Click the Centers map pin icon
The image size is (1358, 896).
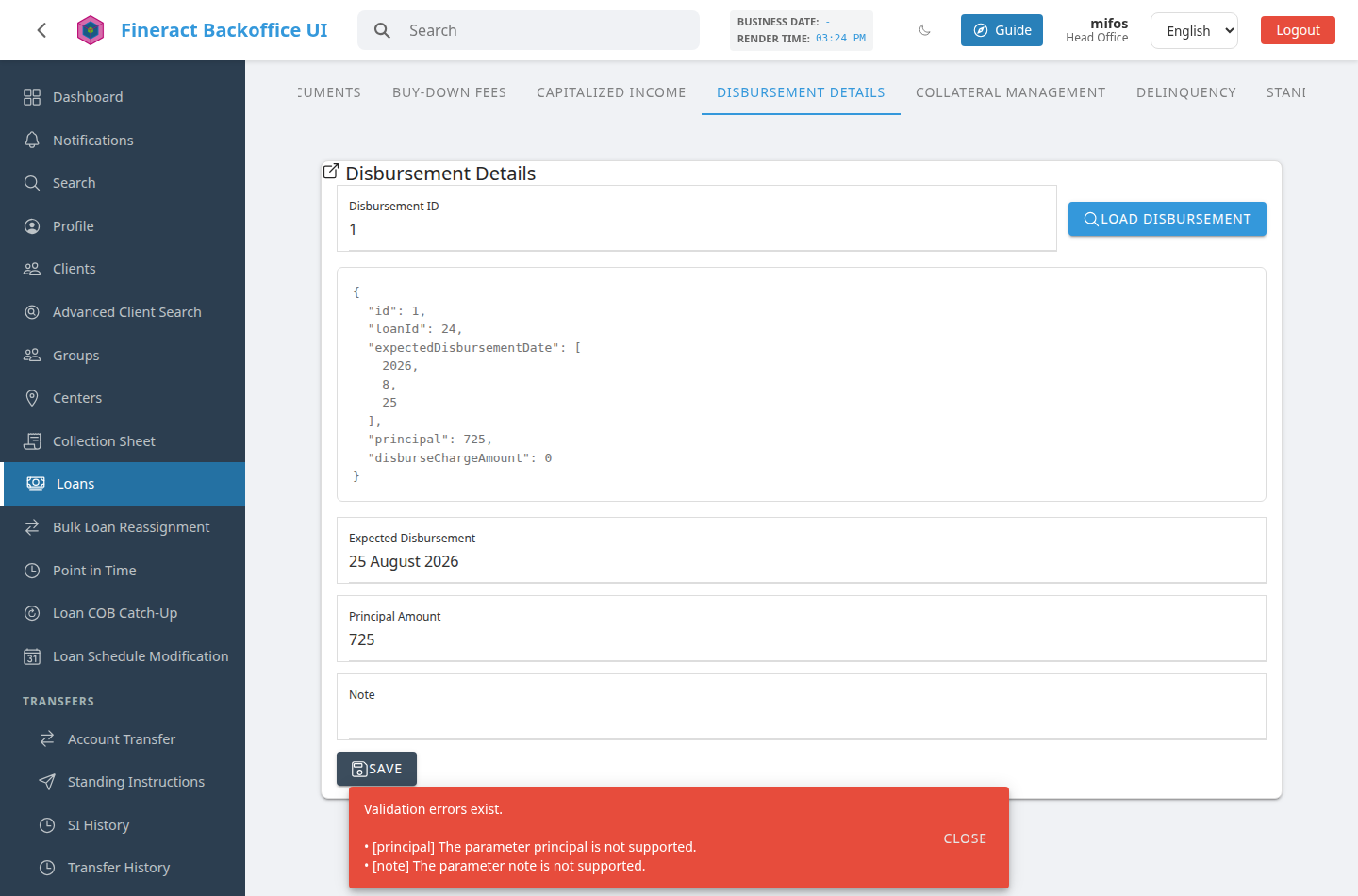tap(32, 398)
